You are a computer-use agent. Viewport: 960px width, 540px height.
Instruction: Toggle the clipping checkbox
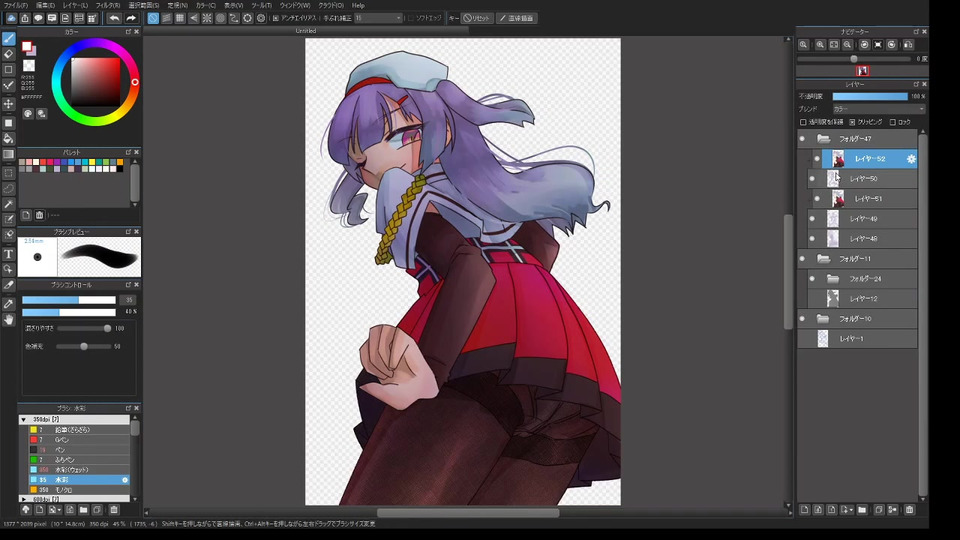pos(852,122)
